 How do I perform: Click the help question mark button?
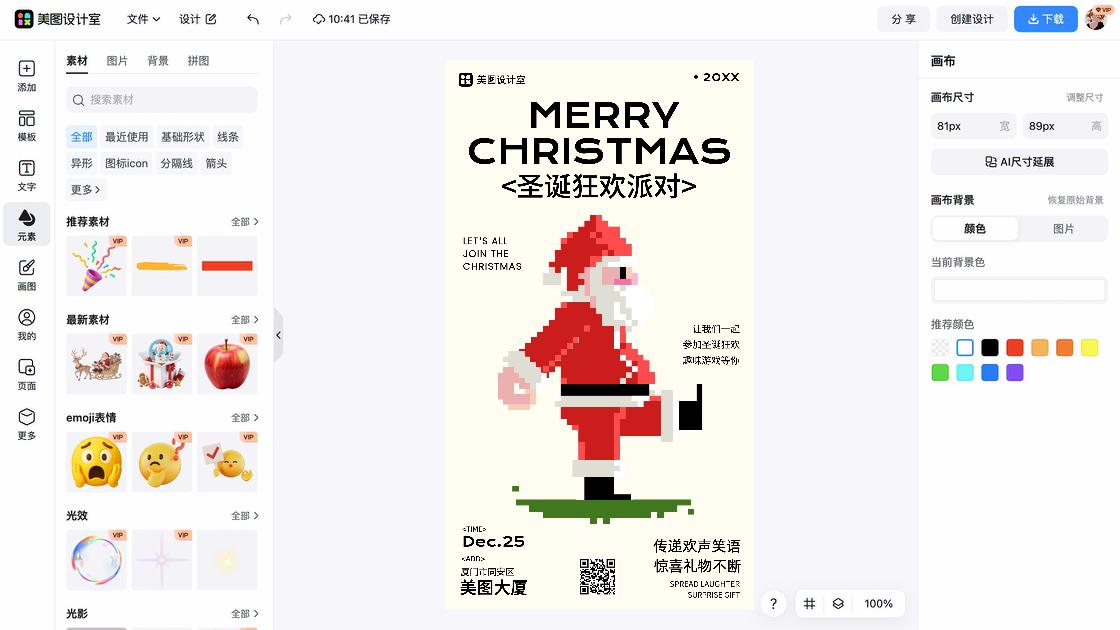click(773, 604)
